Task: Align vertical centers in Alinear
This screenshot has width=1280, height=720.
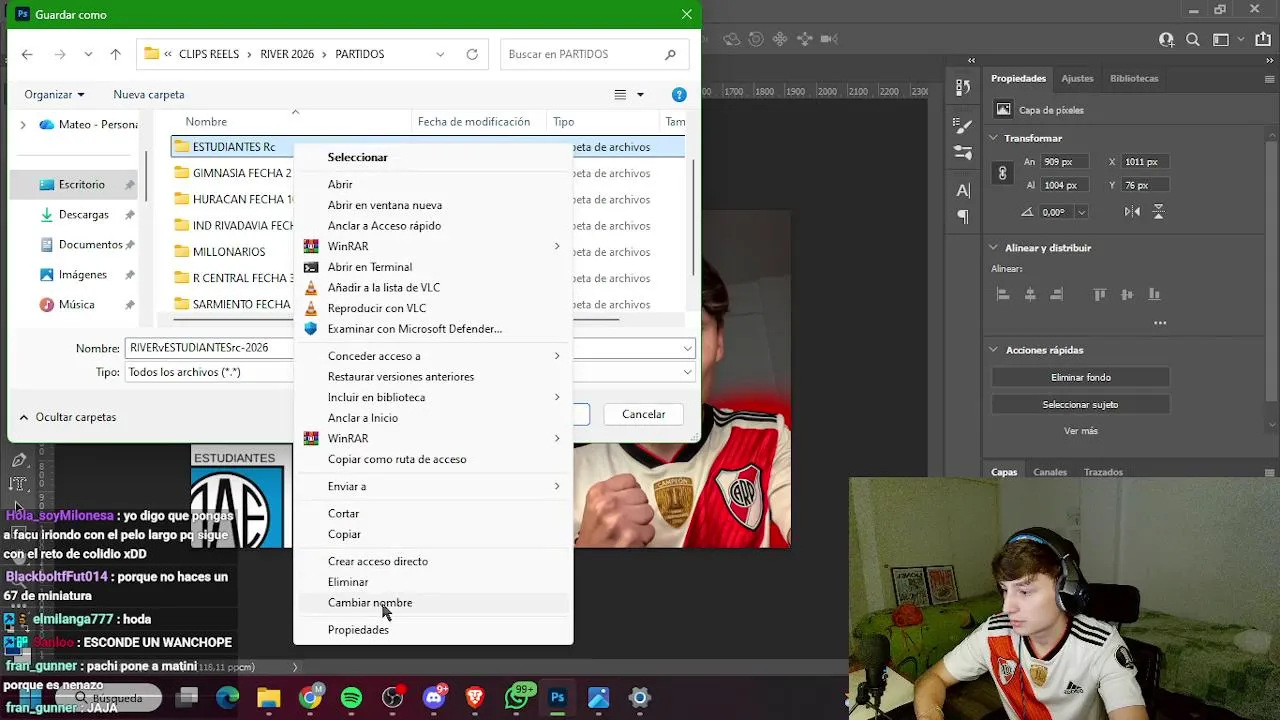Action: 1127,295
